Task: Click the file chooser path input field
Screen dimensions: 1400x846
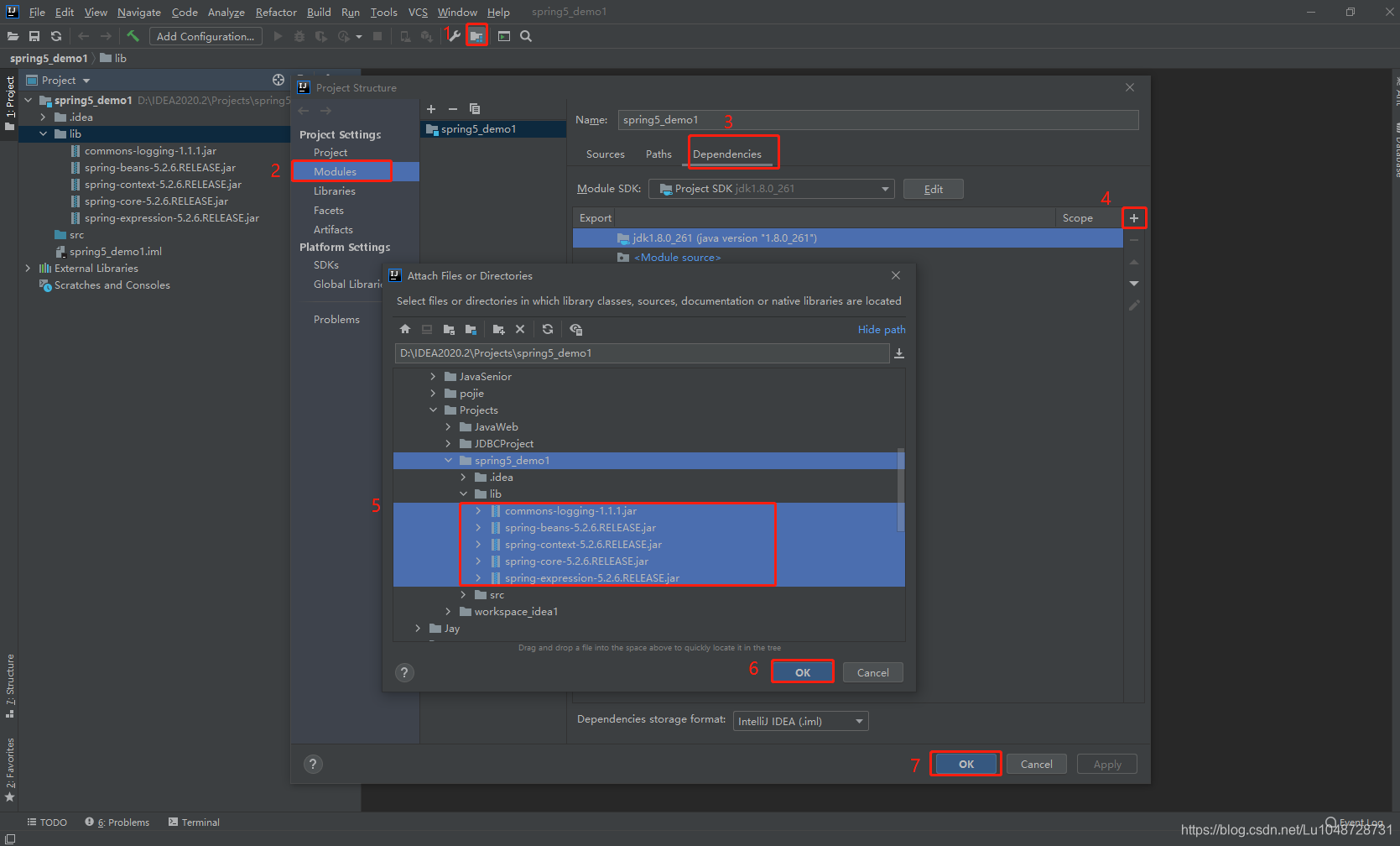Action: [x=642, y=353]
